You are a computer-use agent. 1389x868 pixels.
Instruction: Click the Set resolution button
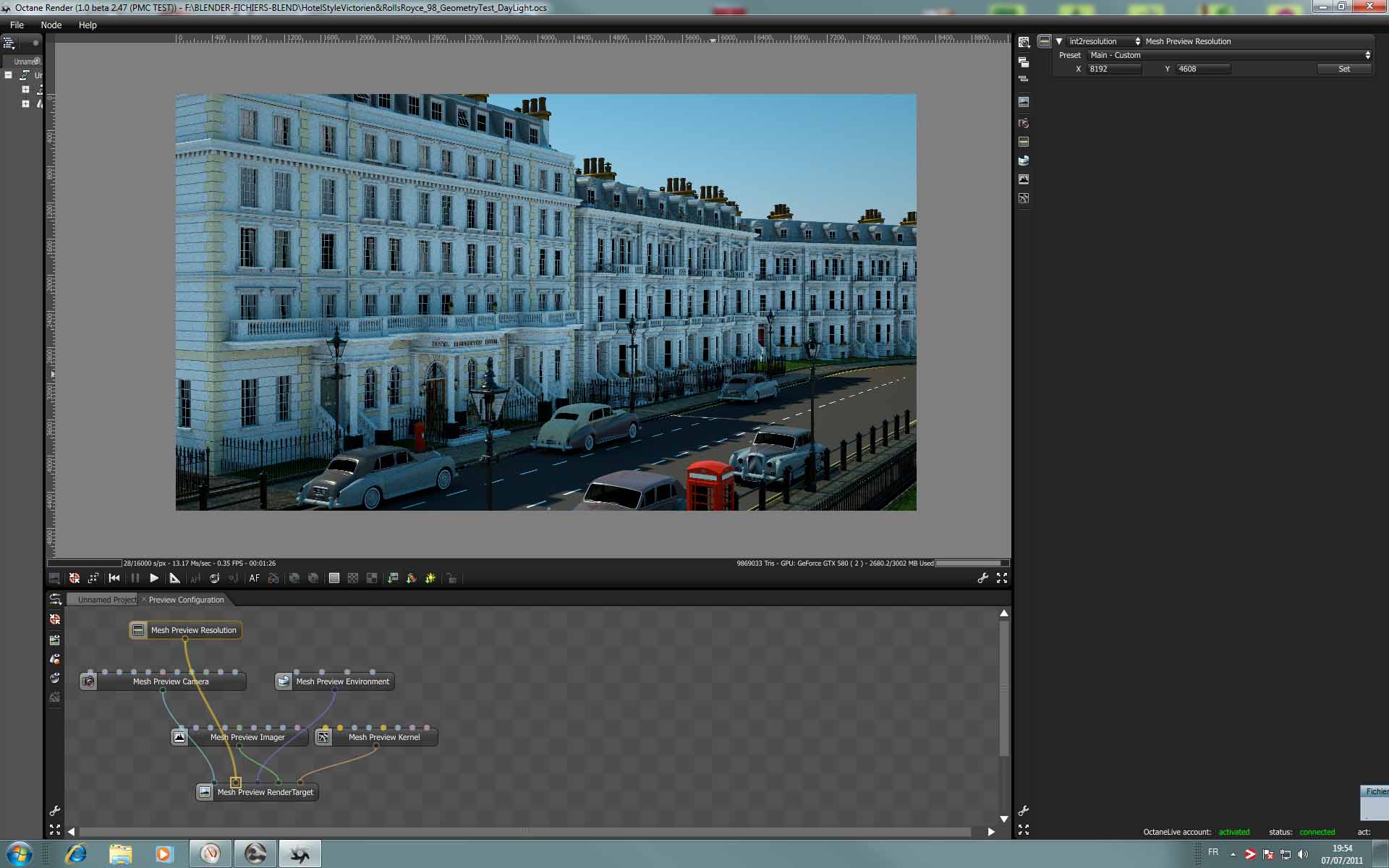[1343, 69]
